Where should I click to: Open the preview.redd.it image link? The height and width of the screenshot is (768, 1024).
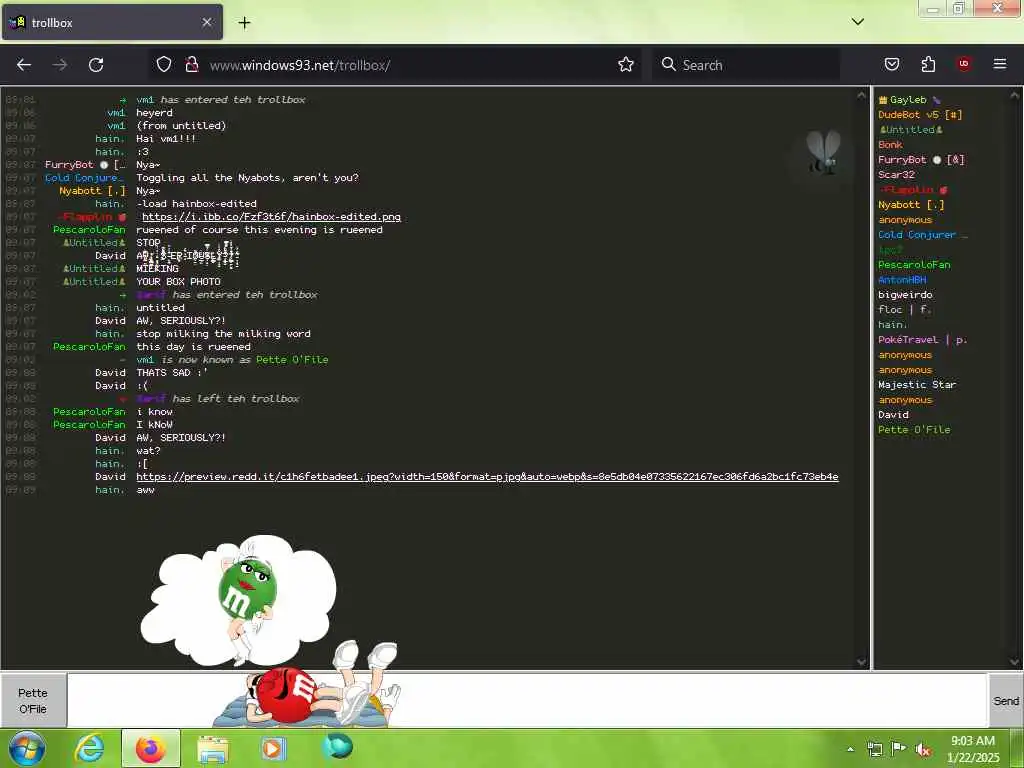click(487, 477)
